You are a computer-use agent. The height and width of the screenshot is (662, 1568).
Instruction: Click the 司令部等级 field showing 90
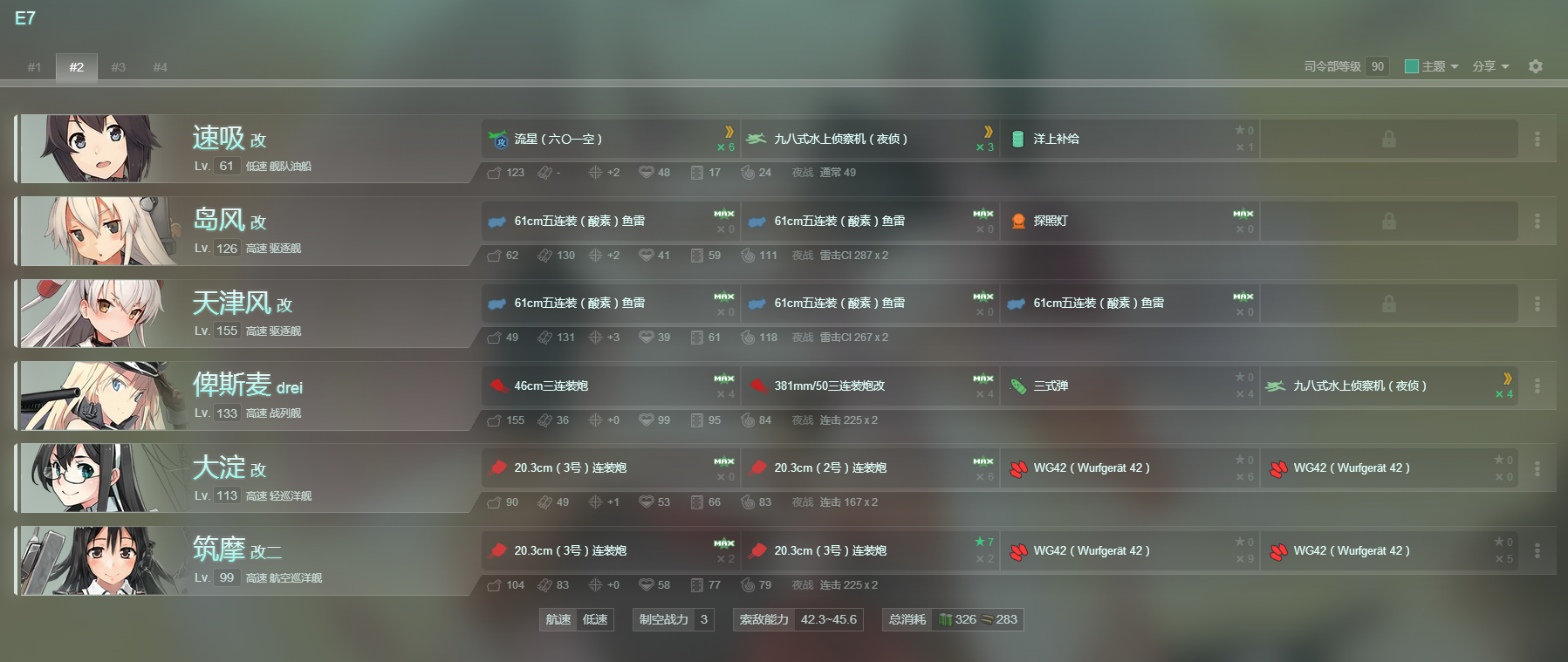(1378, 66)
